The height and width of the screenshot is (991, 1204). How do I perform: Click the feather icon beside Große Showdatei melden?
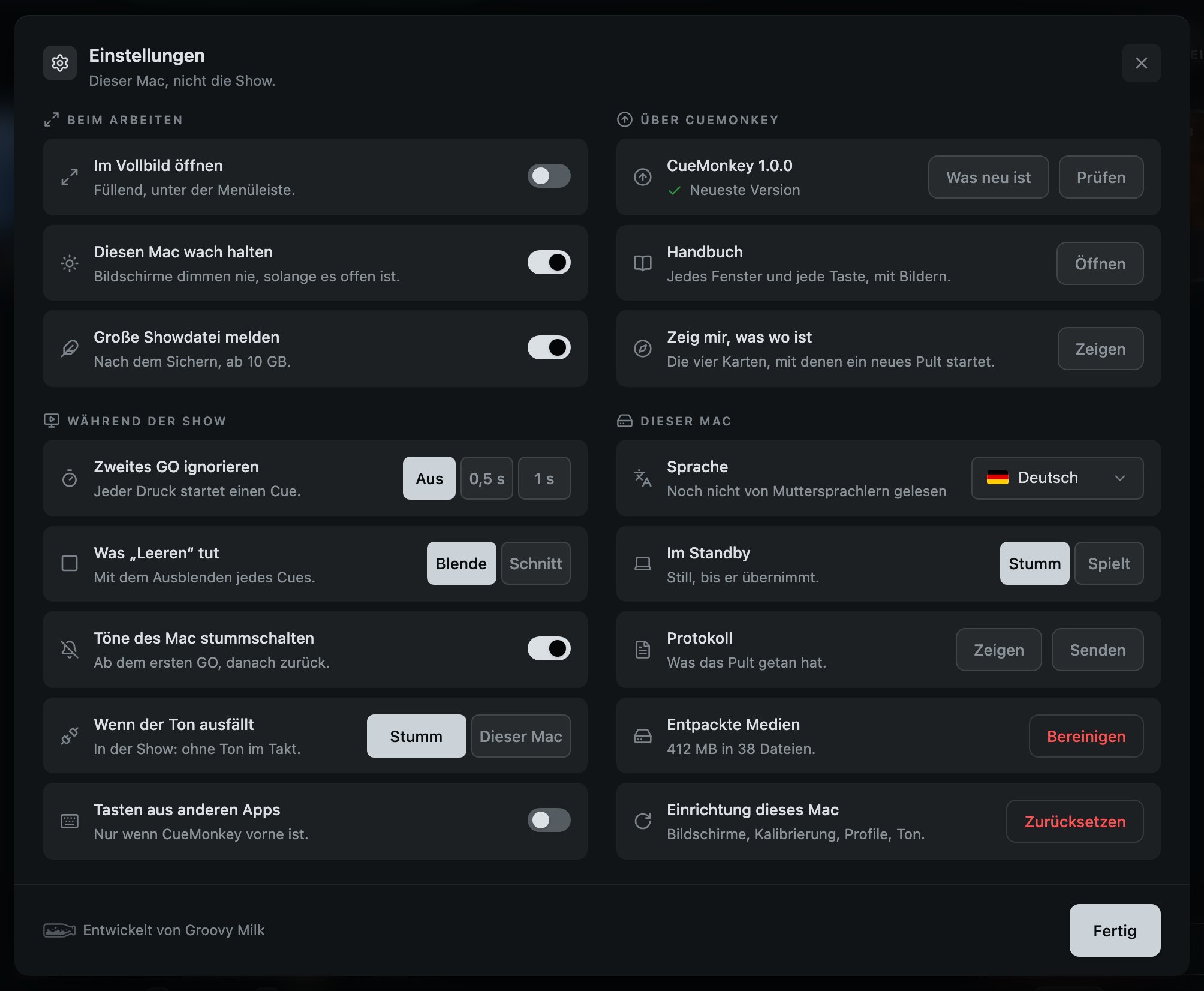pyautogui.click(x=70, y=349)
